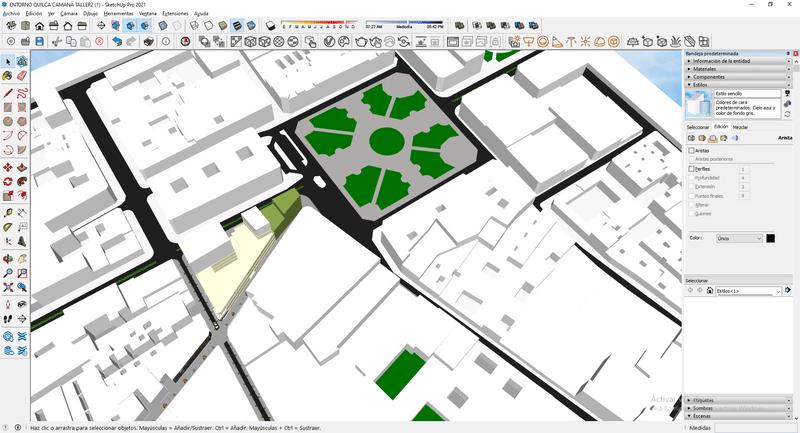Check the Aristas checkbox
Image resolution: width=800 pixels, height=433 pixels.
click(692, 150)
